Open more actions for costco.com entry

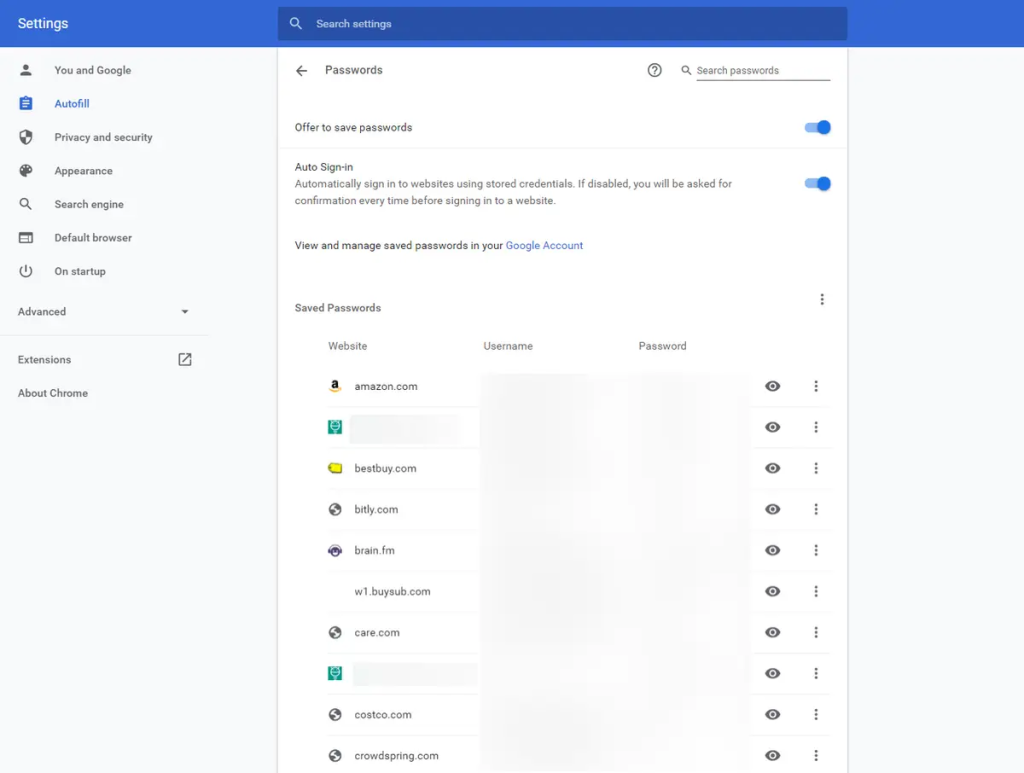(816, 714)
